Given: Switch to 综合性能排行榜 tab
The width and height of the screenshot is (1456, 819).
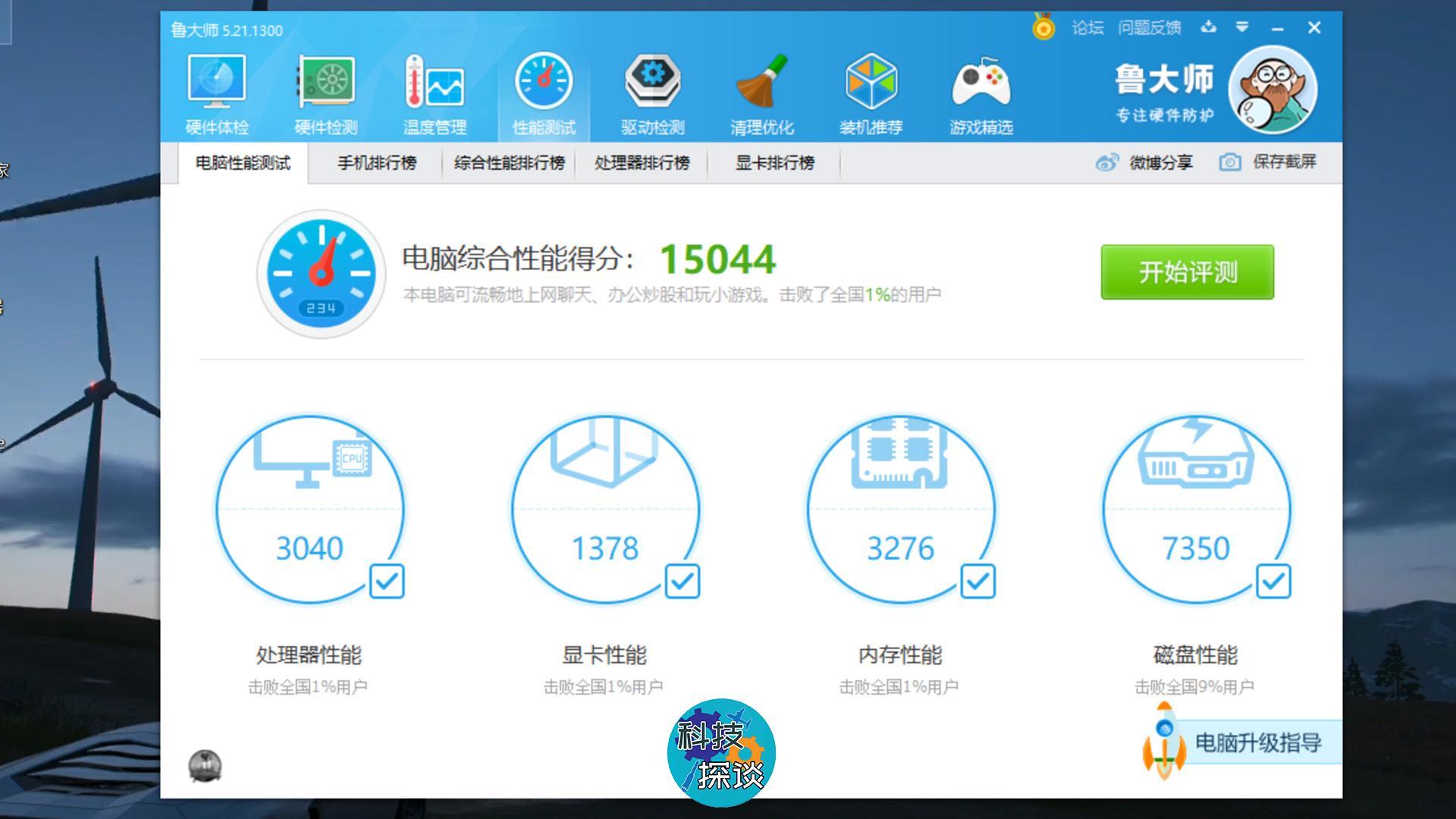Looking at the screenshot, I should (510, 163).
